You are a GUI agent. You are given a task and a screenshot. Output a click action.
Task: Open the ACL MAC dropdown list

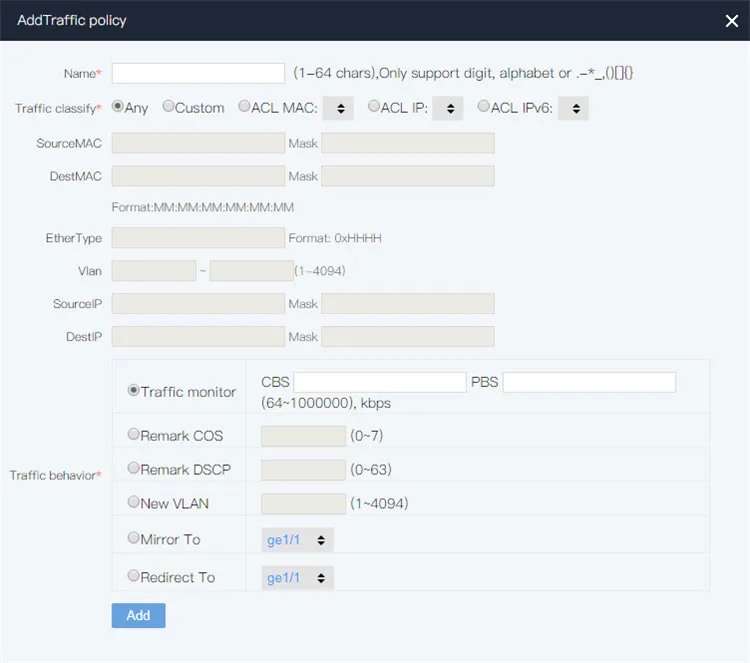pos(339,108)
